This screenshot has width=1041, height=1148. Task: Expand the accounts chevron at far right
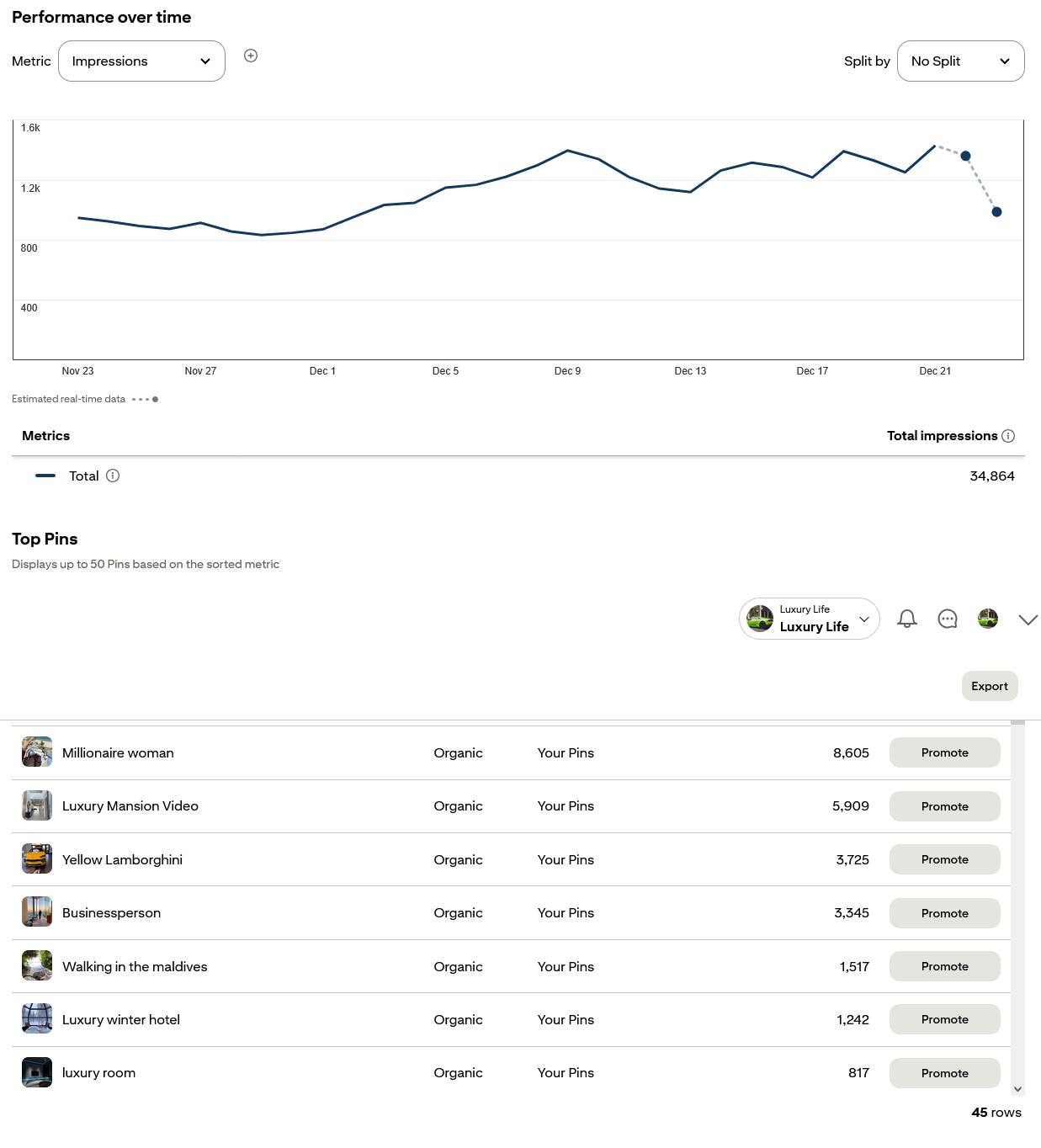coord(1028,619)
